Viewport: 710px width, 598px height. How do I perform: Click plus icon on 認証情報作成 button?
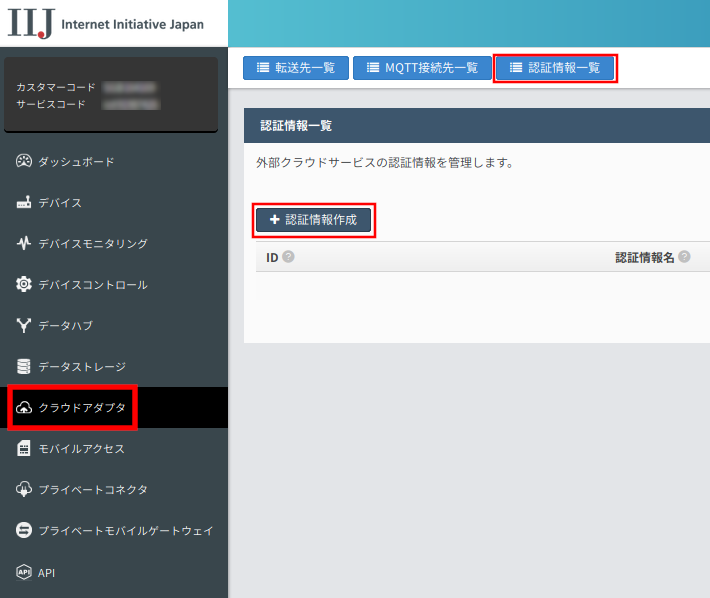tap(274, 220)
